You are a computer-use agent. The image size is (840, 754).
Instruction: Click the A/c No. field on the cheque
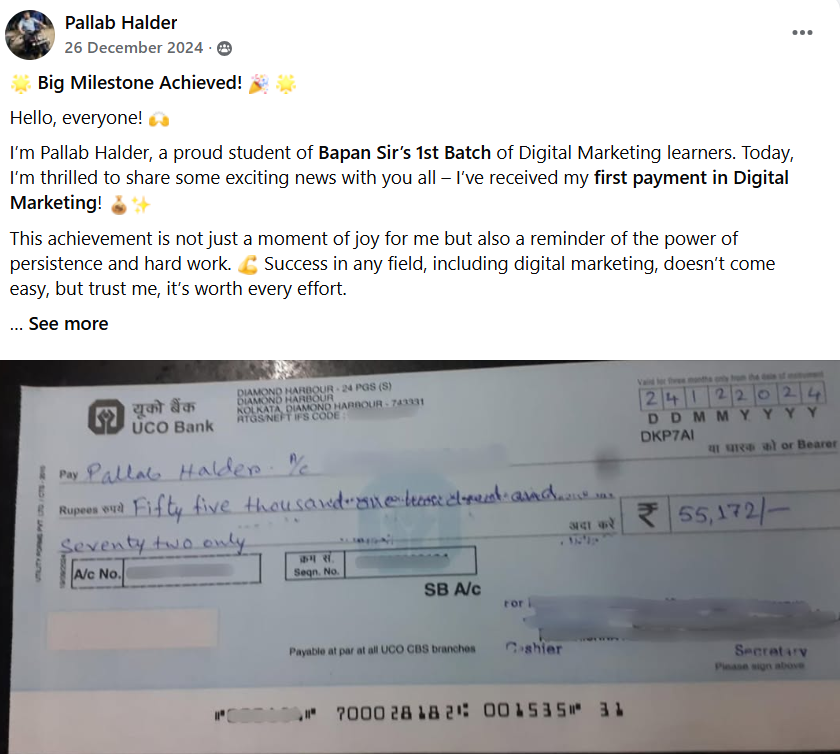coord(166,571)
